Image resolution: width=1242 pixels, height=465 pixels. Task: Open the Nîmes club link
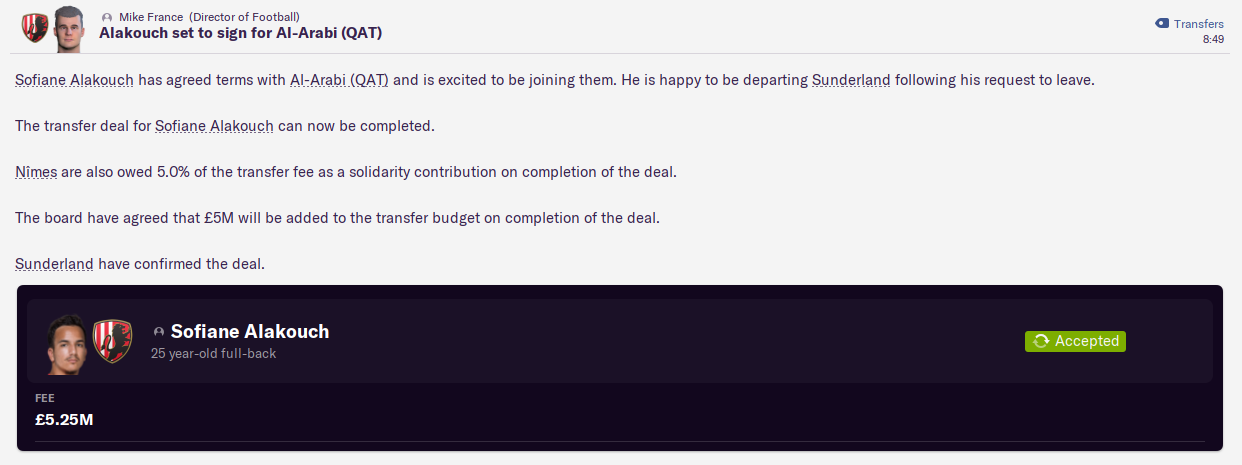click(x=36, y=172)
